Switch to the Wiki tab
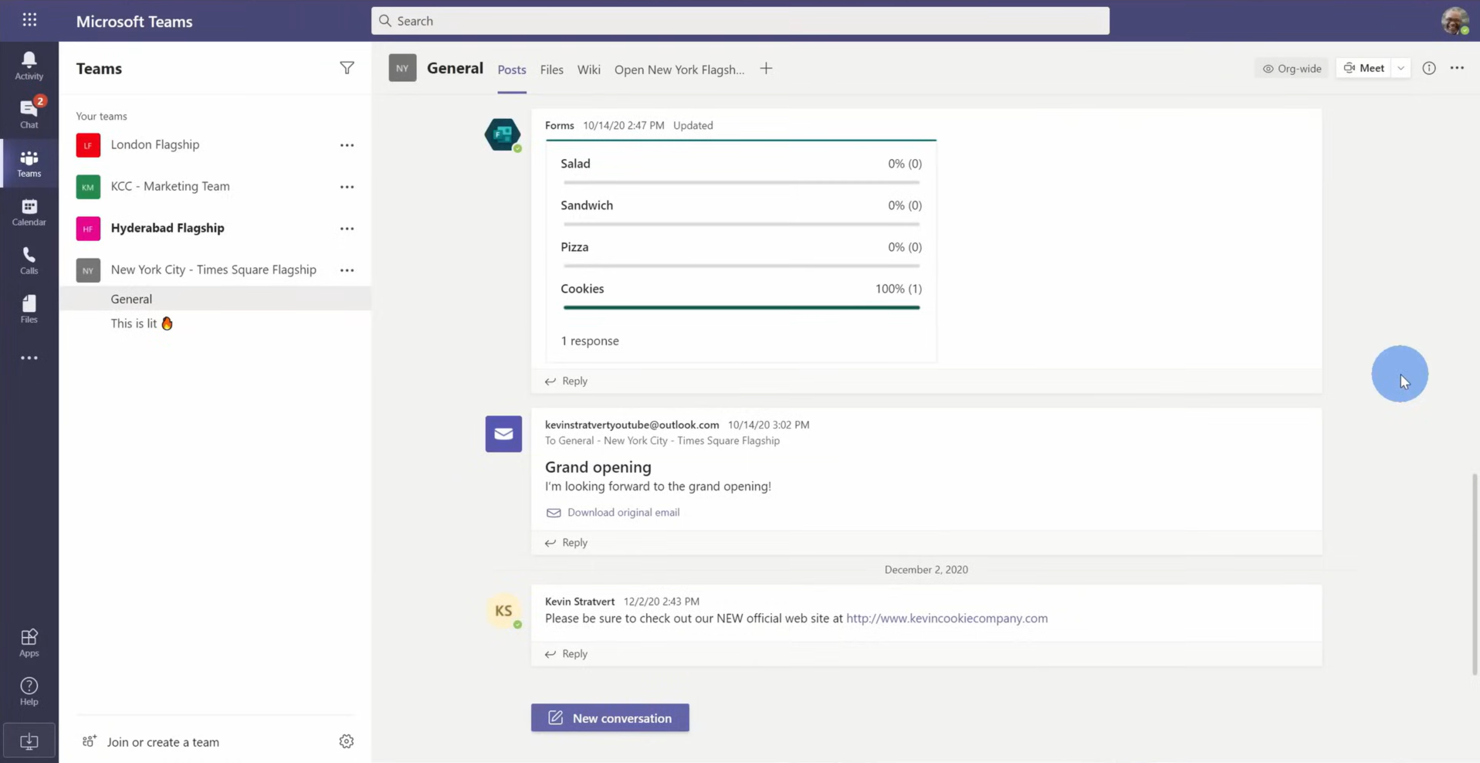1480x763 pixels. click(x=588, y=69)
